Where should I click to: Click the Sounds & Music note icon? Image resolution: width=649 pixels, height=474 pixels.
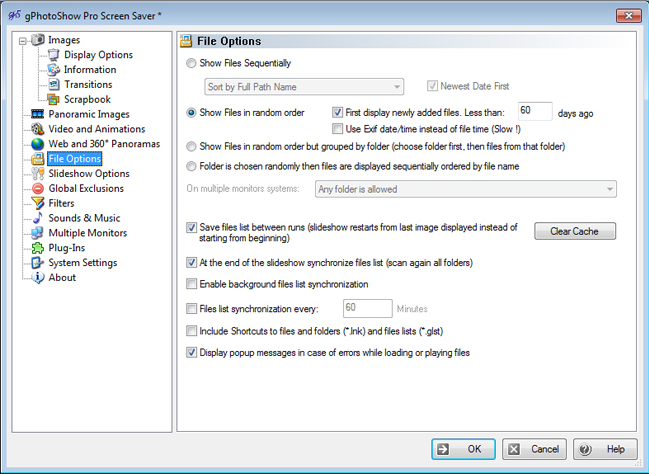click(x=38, y=218)
